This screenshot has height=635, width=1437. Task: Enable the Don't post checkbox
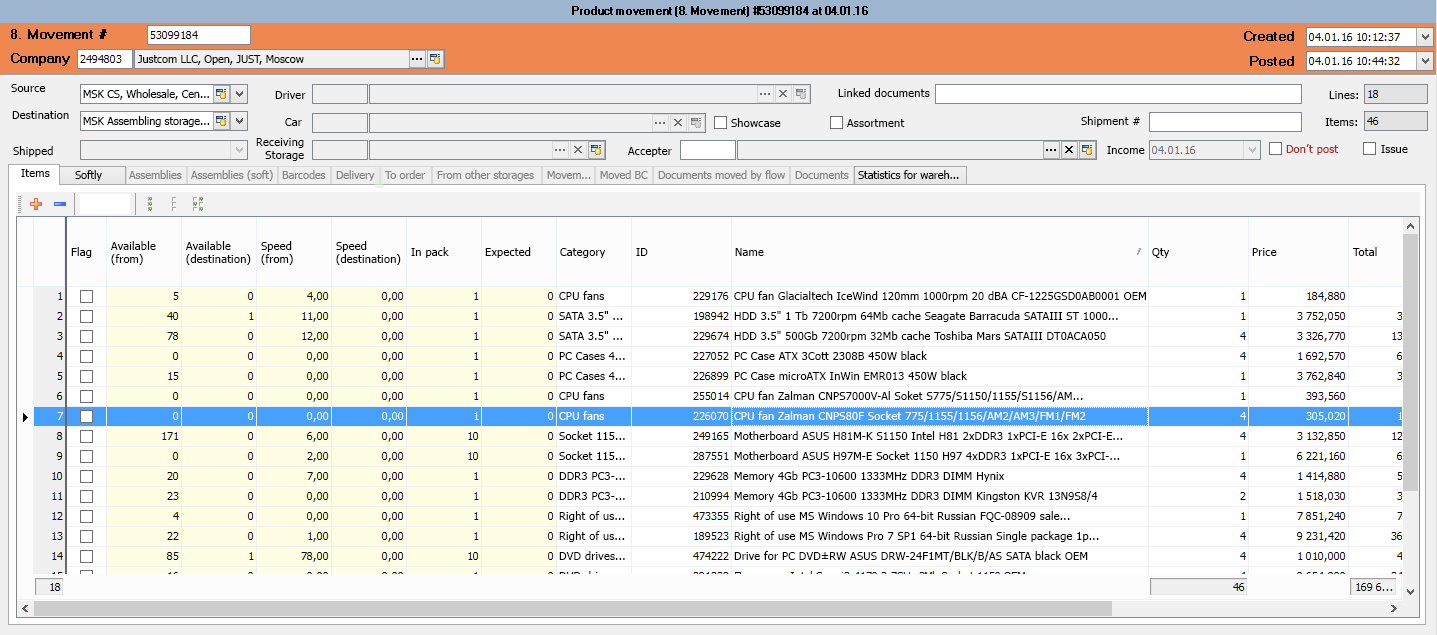1275,148
